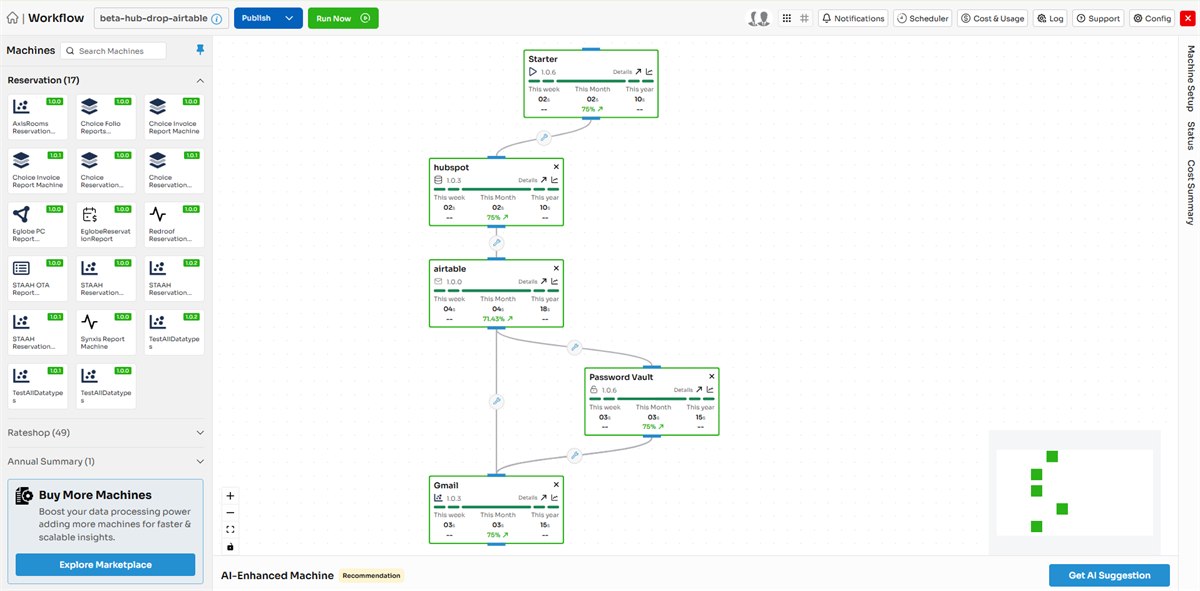Image resolution: width=1200 pixels, height=591 pixels.
Task: Zoom in the canvas with plus icon
Action: (x=231, y=496)
